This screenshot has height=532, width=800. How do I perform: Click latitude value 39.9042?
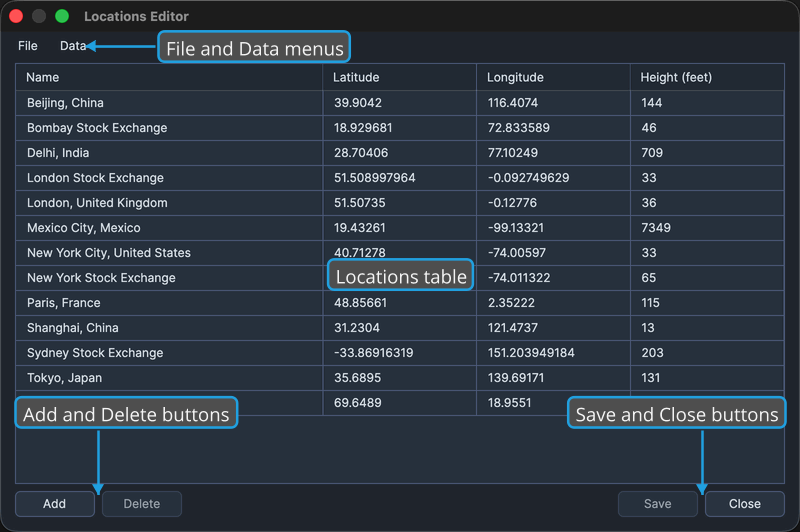point(358,103)
